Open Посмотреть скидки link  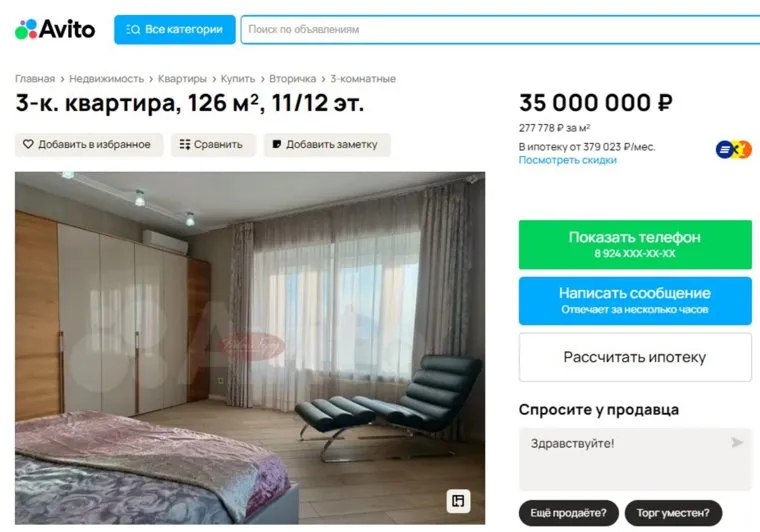pyautogui.click(x=568, y=160)
